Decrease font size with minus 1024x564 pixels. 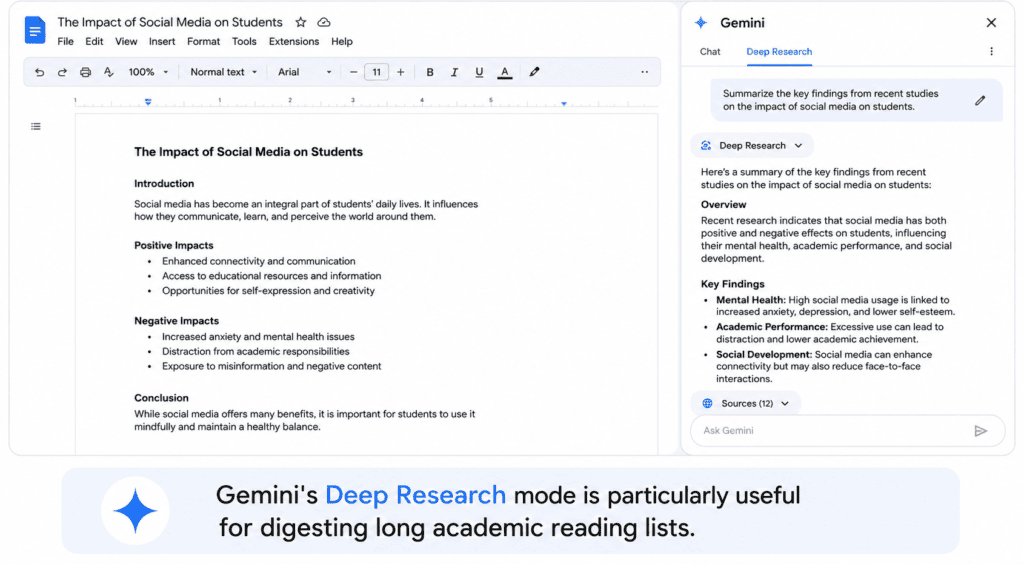tap(353, 72)
